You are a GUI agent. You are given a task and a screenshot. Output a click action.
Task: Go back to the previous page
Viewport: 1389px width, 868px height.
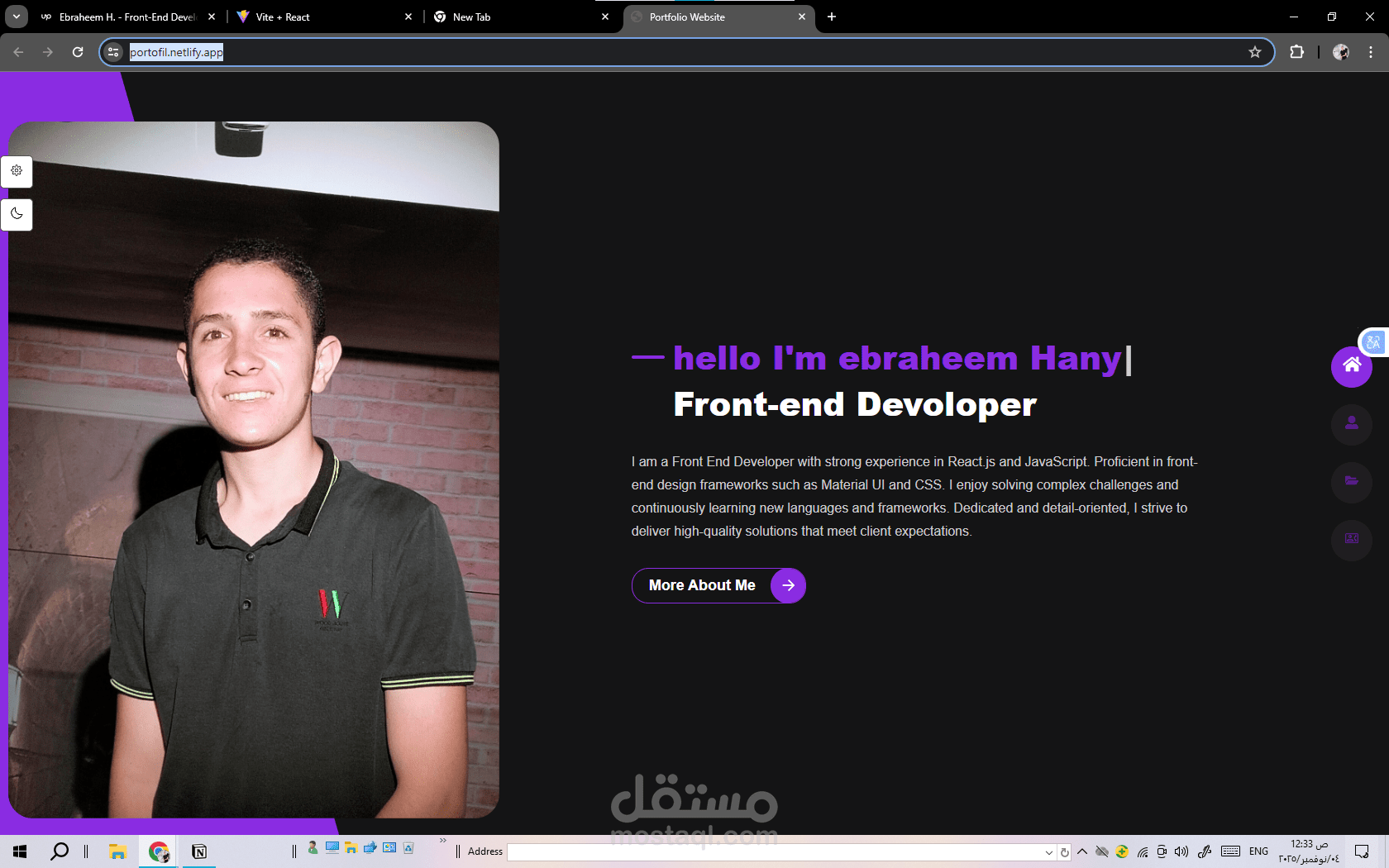(18, 52)
